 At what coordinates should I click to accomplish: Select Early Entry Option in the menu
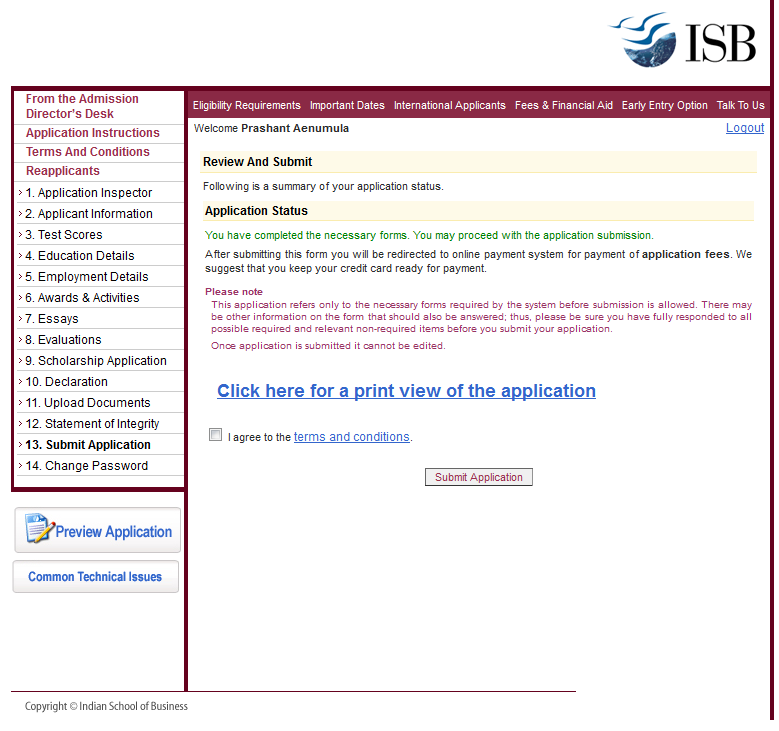click(x=664, y=105)
